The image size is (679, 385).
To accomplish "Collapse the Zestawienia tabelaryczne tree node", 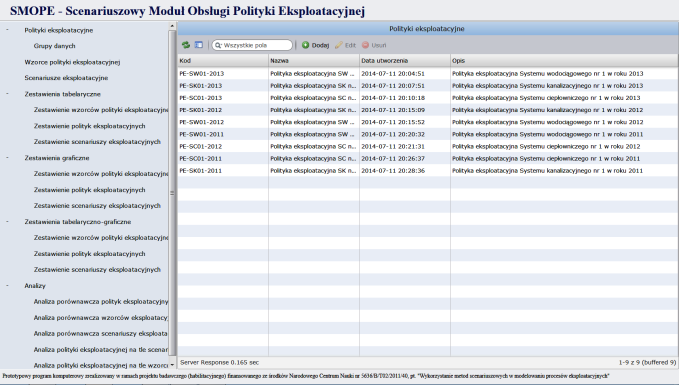I will (x=7, y=94).
